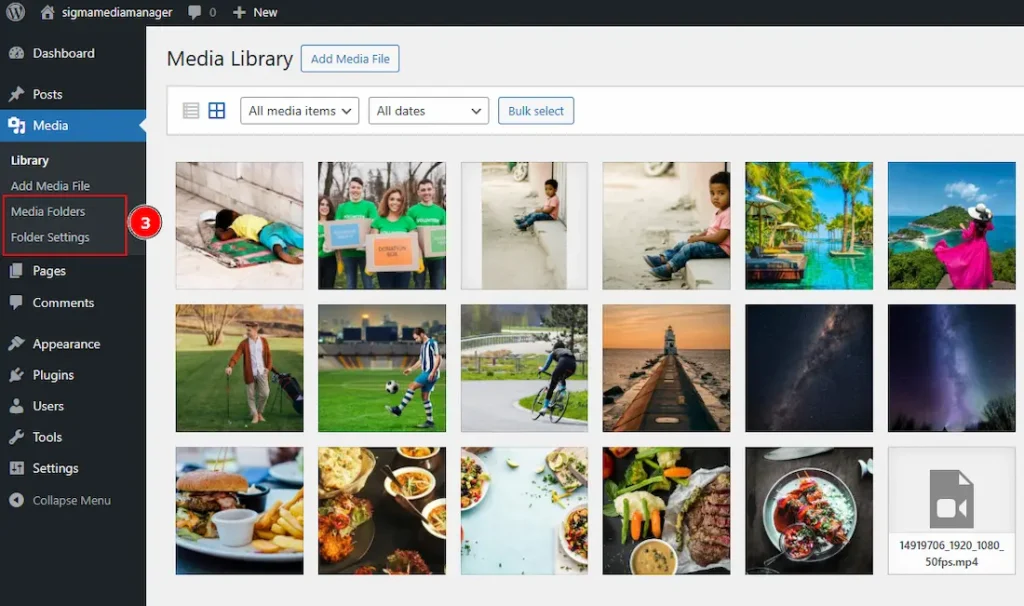Click the Dashboard gauge icon

click(16, 53)
